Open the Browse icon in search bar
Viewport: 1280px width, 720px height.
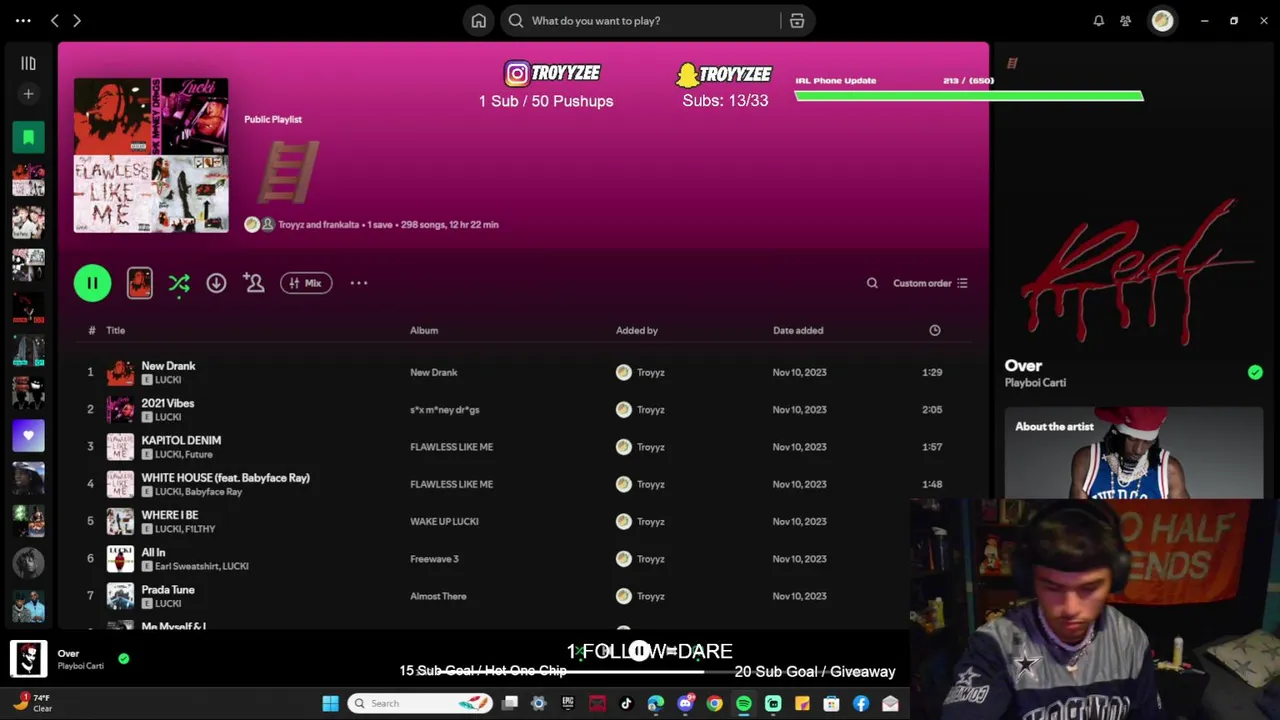797,20
